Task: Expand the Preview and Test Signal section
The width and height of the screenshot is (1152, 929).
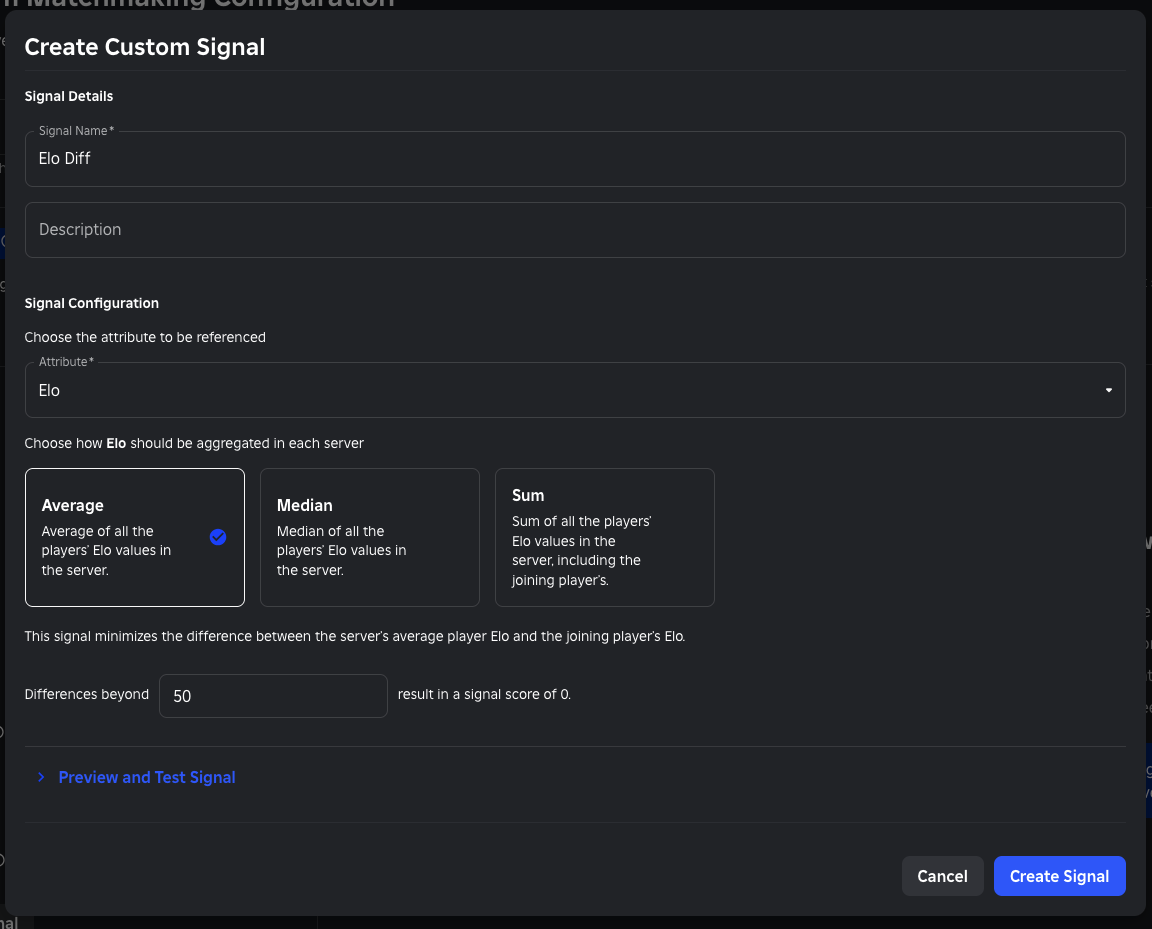Action: pyautogui.click(x=146, y=777)
